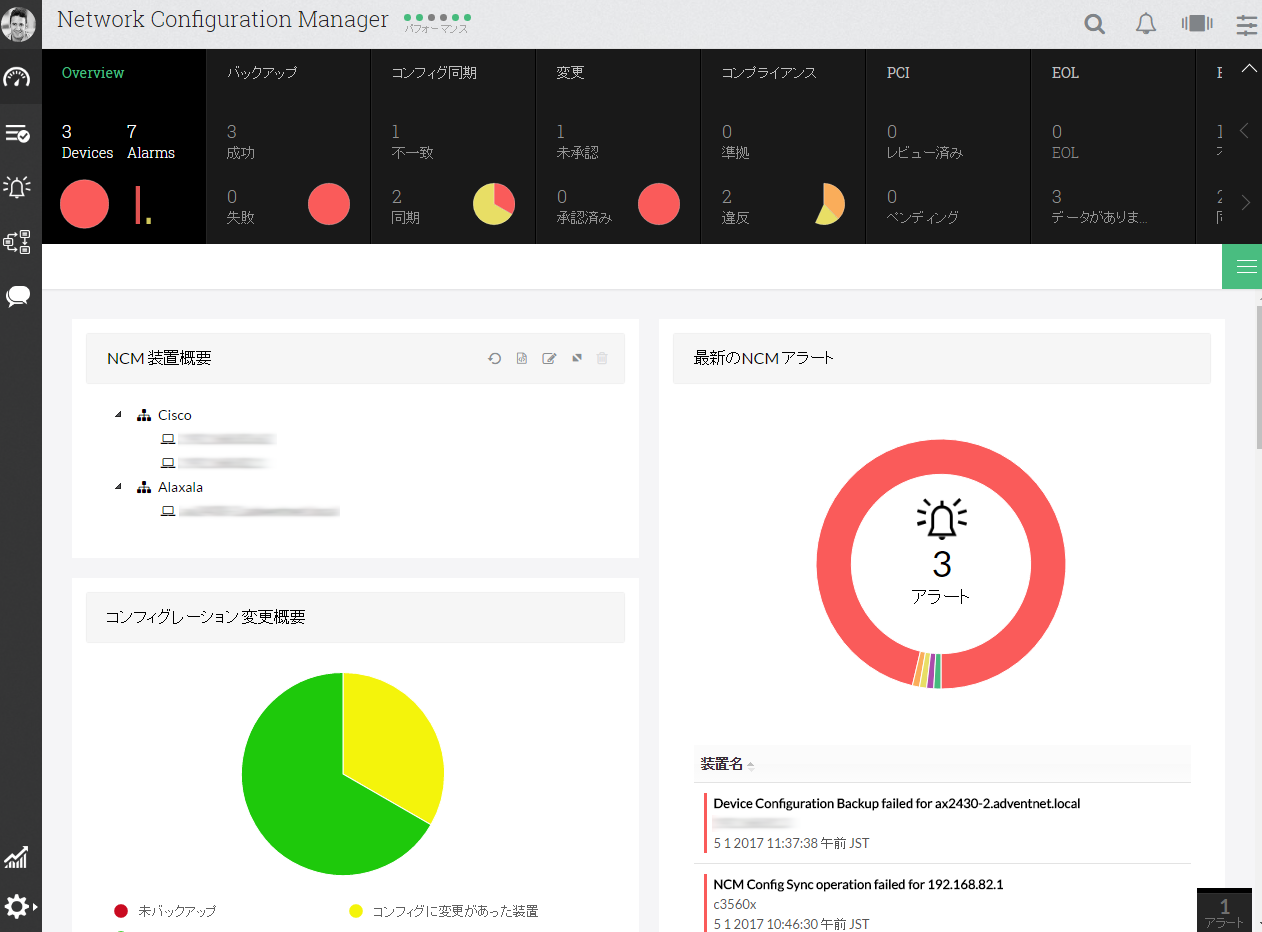Open the notifications bell in header
Image resolution: width=1262 pixels, height=932 pixels.
click(x=1146, y=24)
